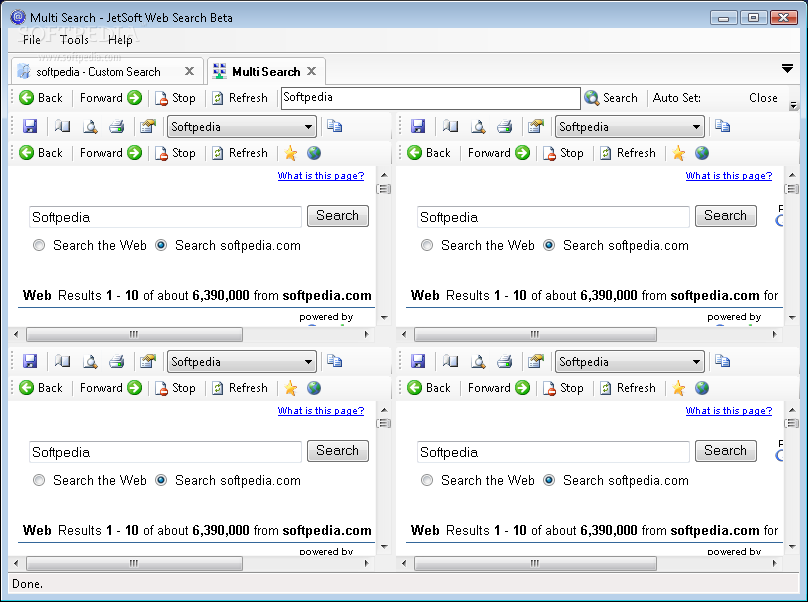Image resolution: width=808 pixels, height=602 pixels.
Task: Click the favorites star in the top-left pane
Action: pos(291,153)
